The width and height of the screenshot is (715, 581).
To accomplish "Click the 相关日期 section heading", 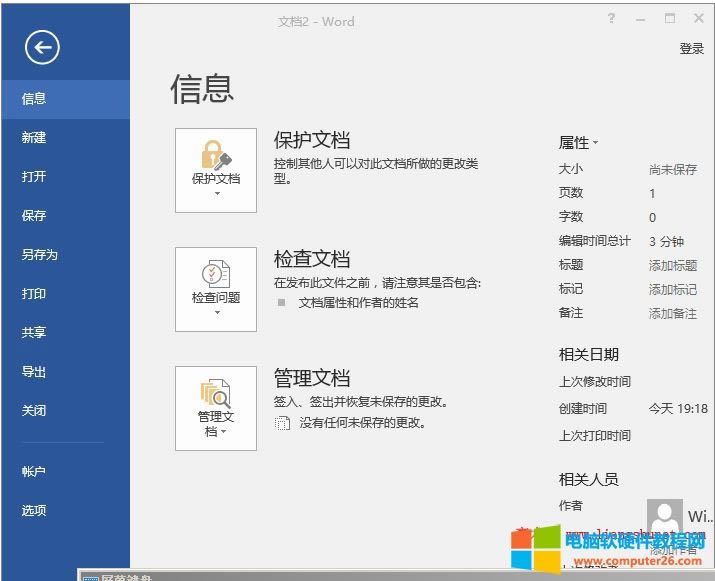I will click(589, 354).
